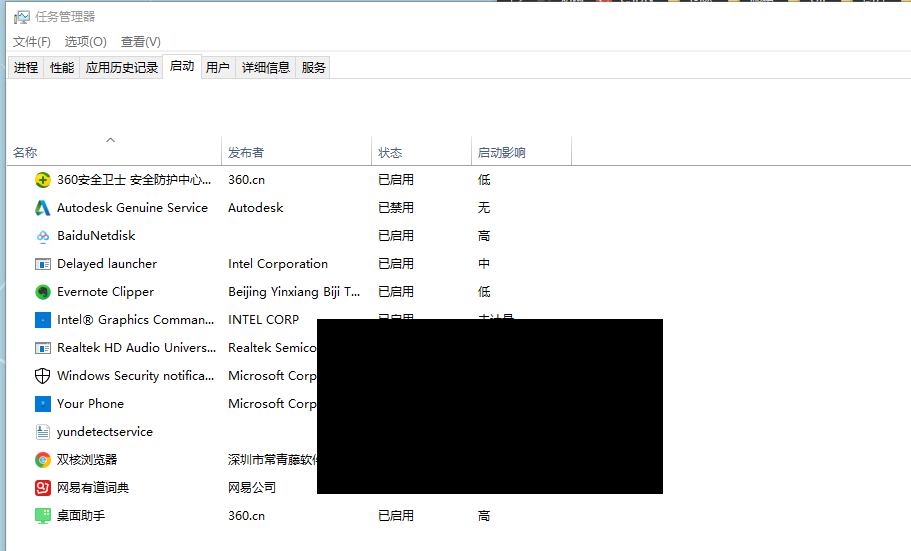Click 已启用 status of Evernote Clipper
The height and width of the screenshot is (551, 911).
(x=396, y=292)
